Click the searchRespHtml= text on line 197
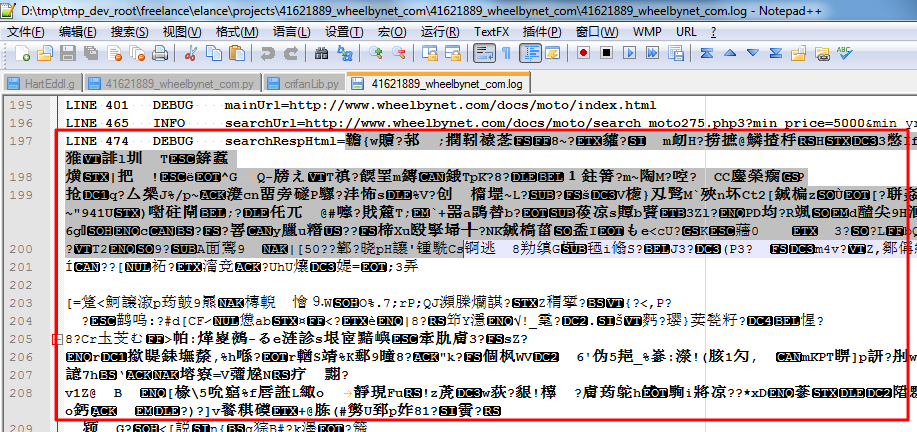The width and height of the screenshot is (917, 432). click(285, 141)
